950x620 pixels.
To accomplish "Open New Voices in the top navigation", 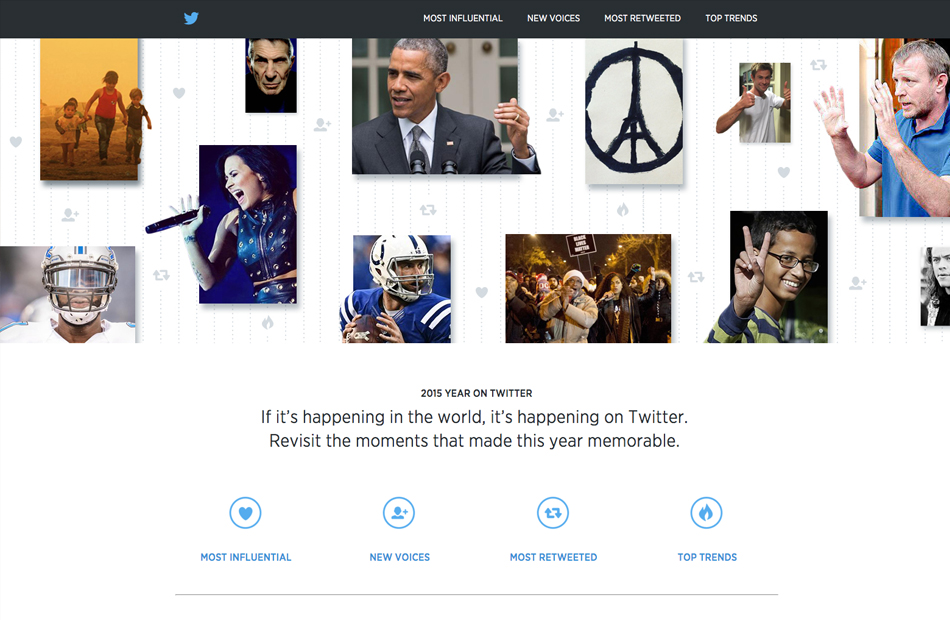I will tap(553, 18).
